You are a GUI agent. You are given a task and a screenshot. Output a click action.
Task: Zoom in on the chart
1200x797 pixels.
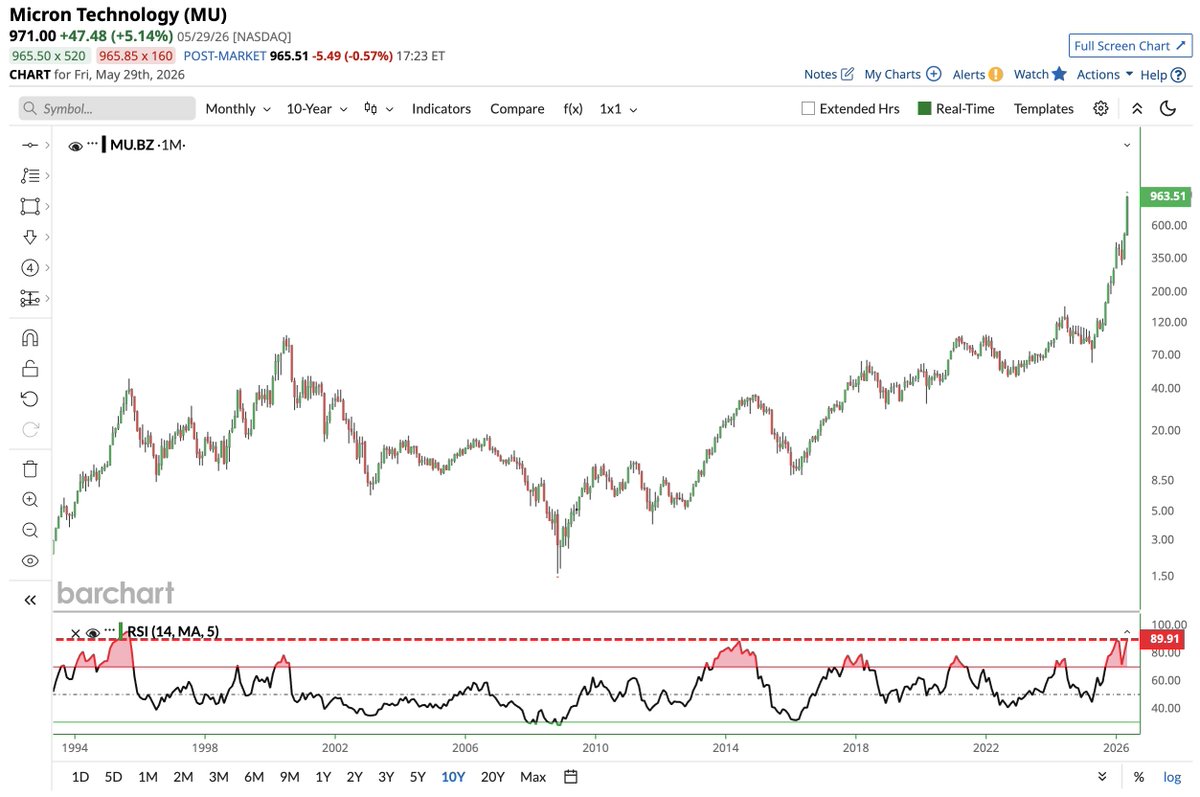pos(30,499)
